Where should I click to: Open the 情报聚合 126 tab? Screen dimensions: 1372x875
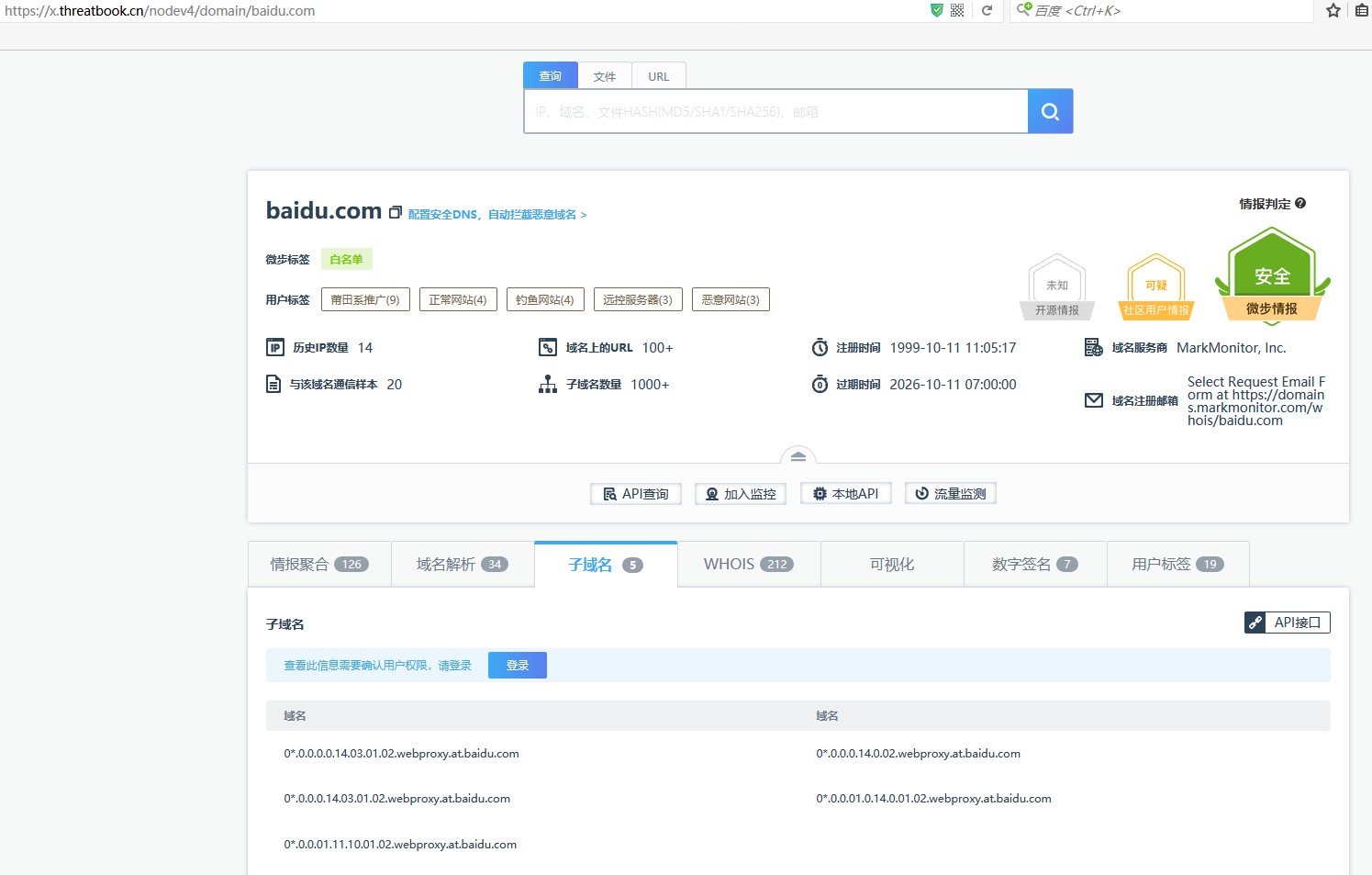[319, 564]
